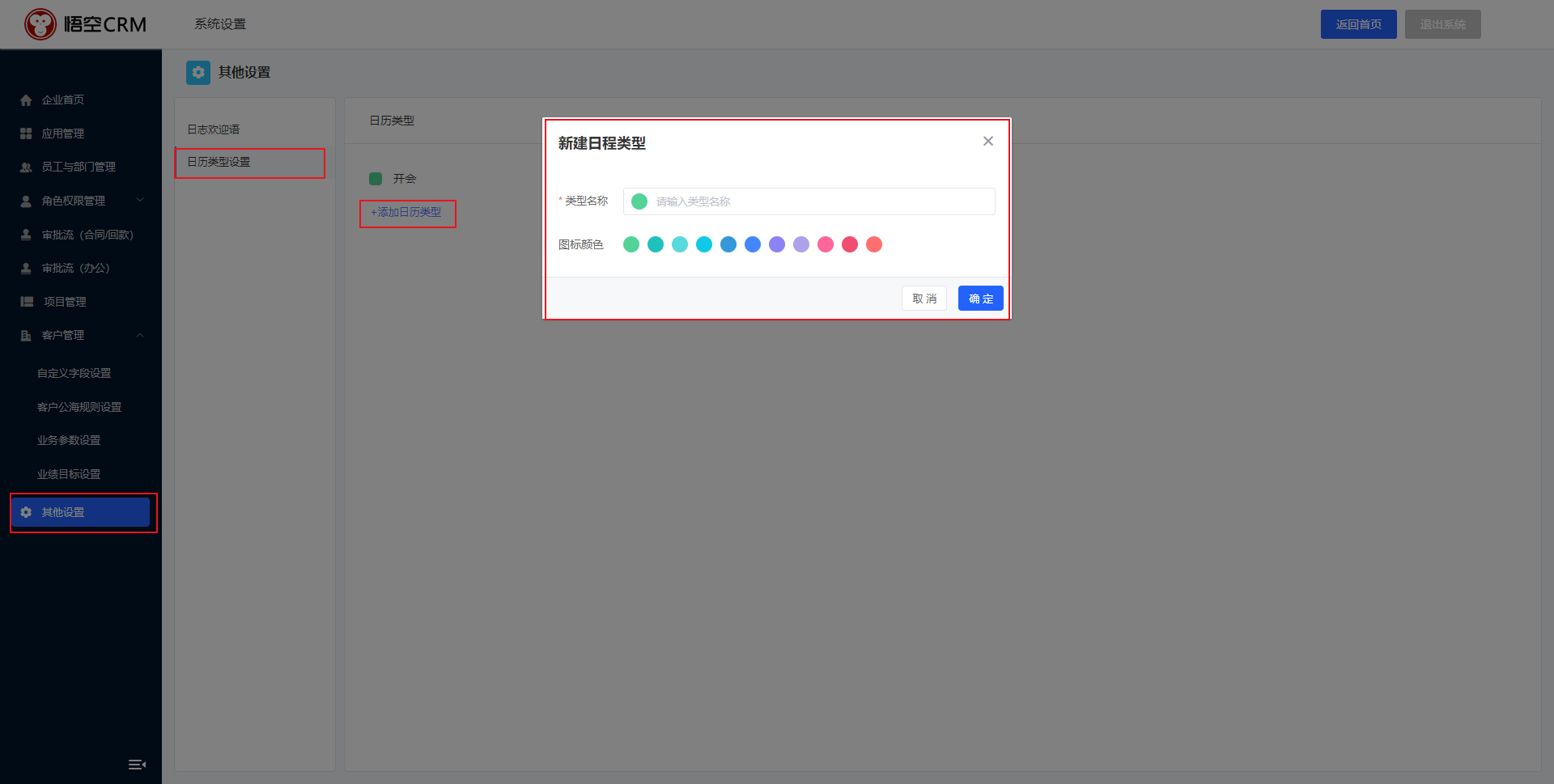Click the green square beside 开会
The height and width of the screenshot is (784, 1554).
376,179
